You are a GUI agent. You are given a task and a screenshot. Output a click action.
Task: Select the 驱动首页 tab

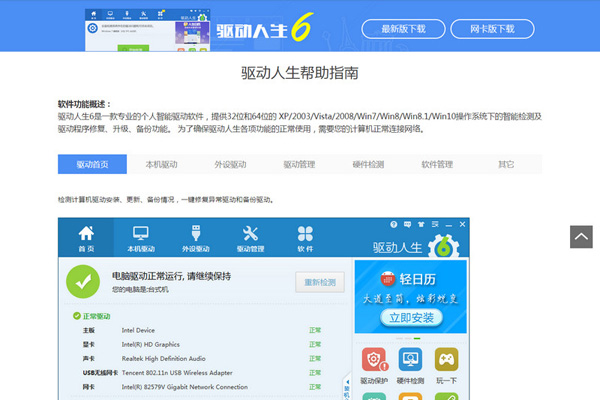[x=92, y=164]
